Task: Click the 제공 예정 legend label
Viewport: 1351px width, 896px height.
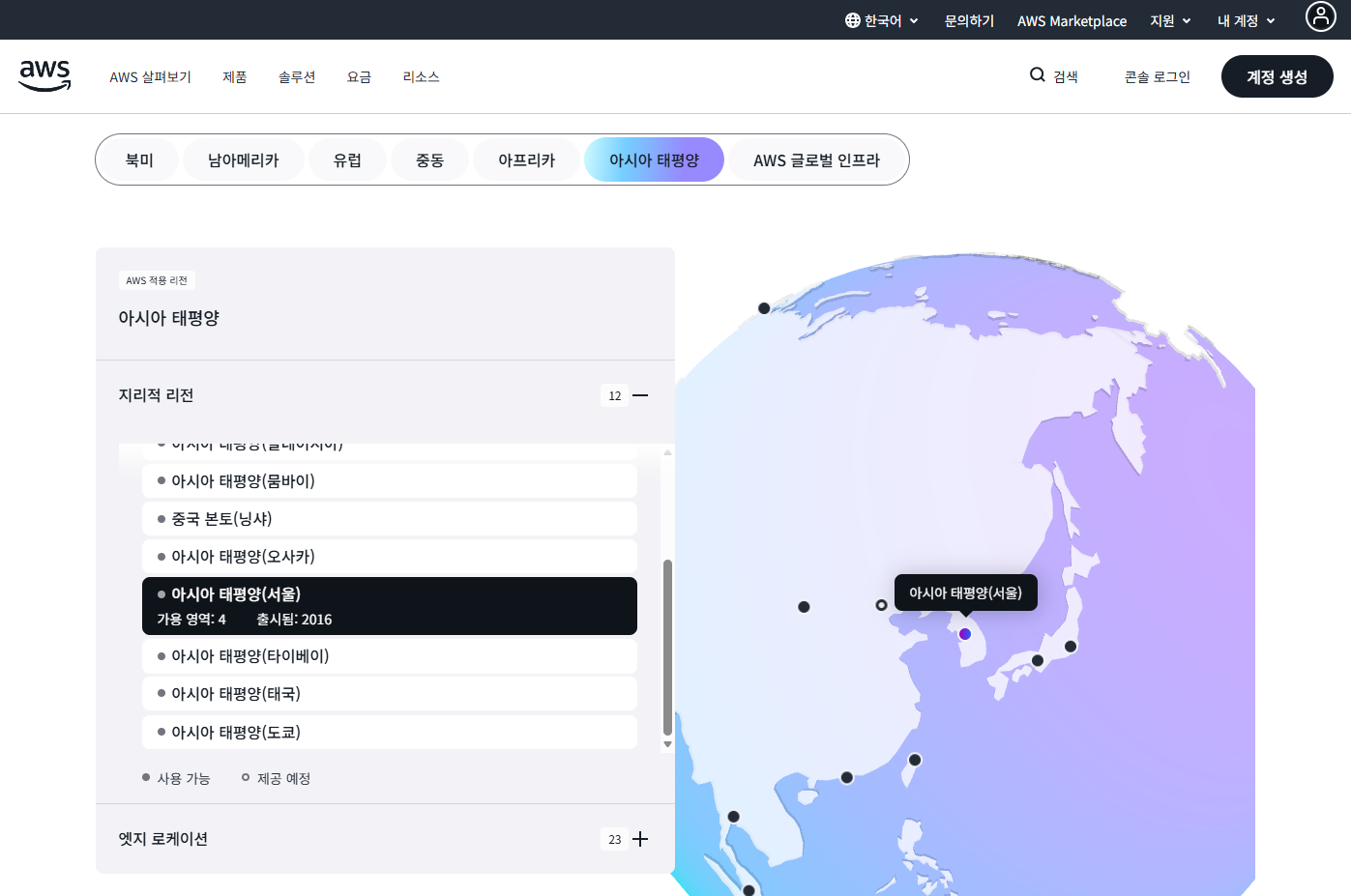Action: tap(283, 778)
